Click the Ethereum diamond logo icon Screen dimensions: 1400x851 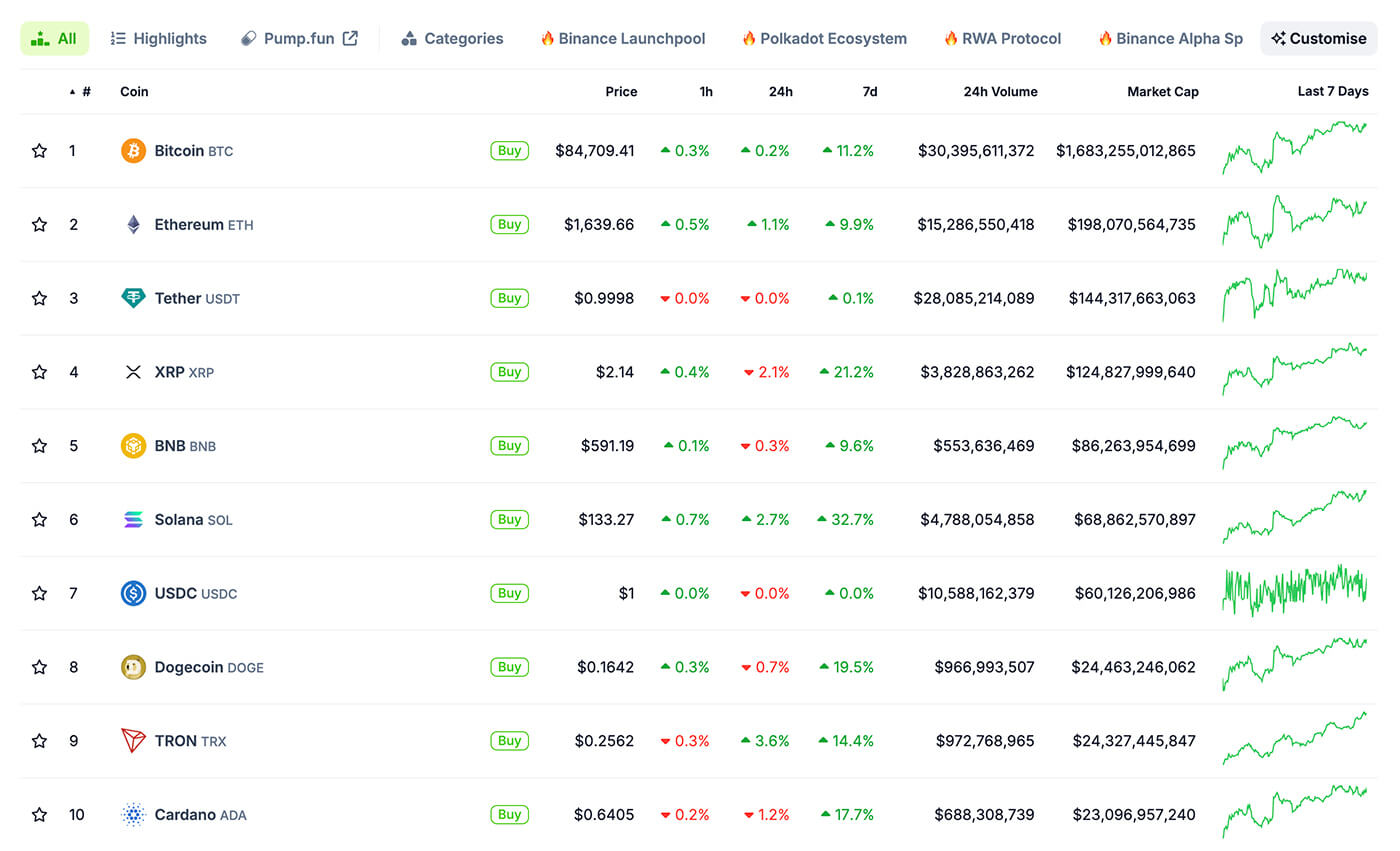click(133, 225)
